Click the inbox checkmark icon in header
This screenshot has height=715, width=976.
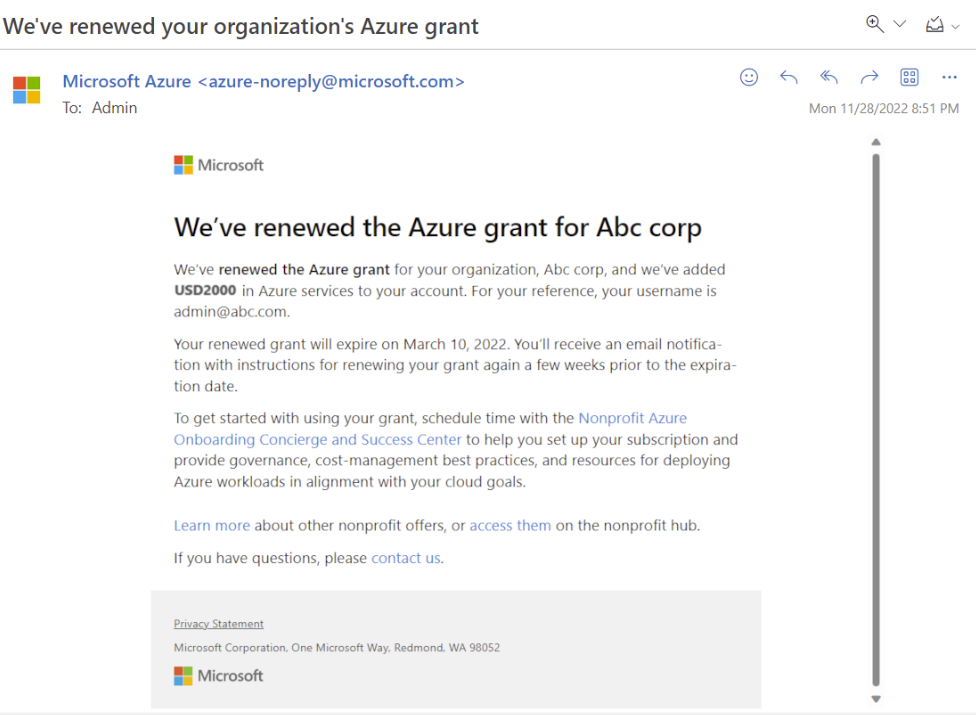pos(934,25)
